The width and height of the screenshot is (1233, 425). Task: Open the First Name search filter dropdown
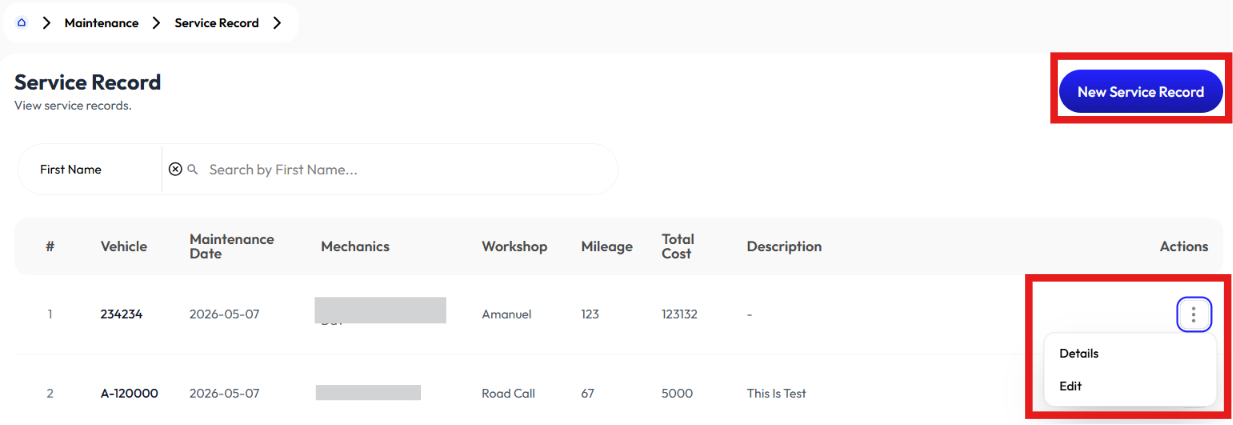pos(90,170)
